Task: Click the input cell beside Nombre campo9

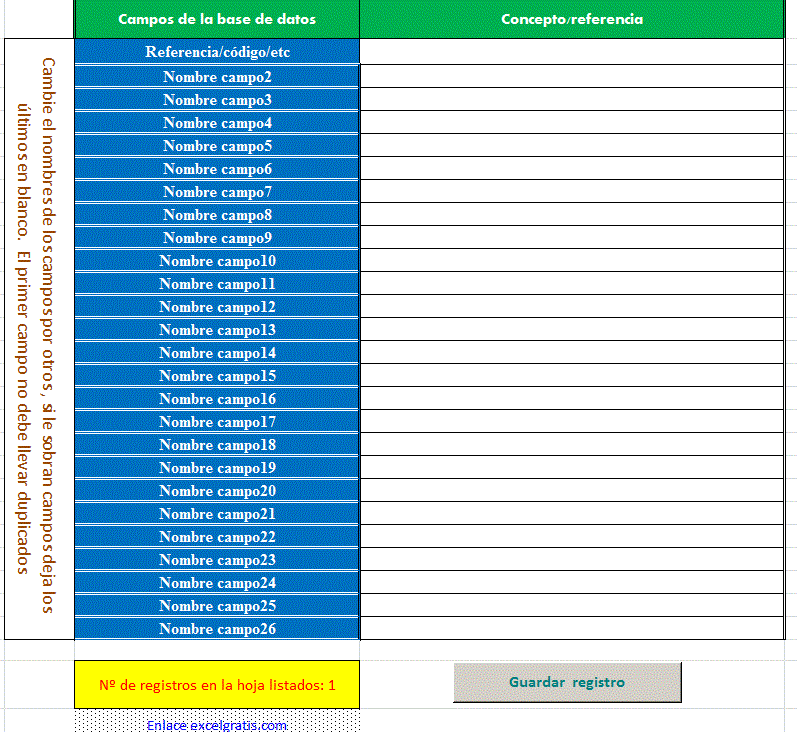Action: point(572,237)
